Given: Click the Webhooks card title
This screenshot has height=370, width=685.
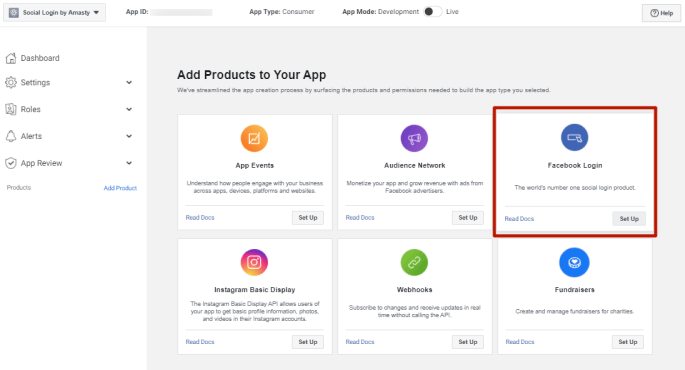Looking at the screenshot, I should 414,290.
